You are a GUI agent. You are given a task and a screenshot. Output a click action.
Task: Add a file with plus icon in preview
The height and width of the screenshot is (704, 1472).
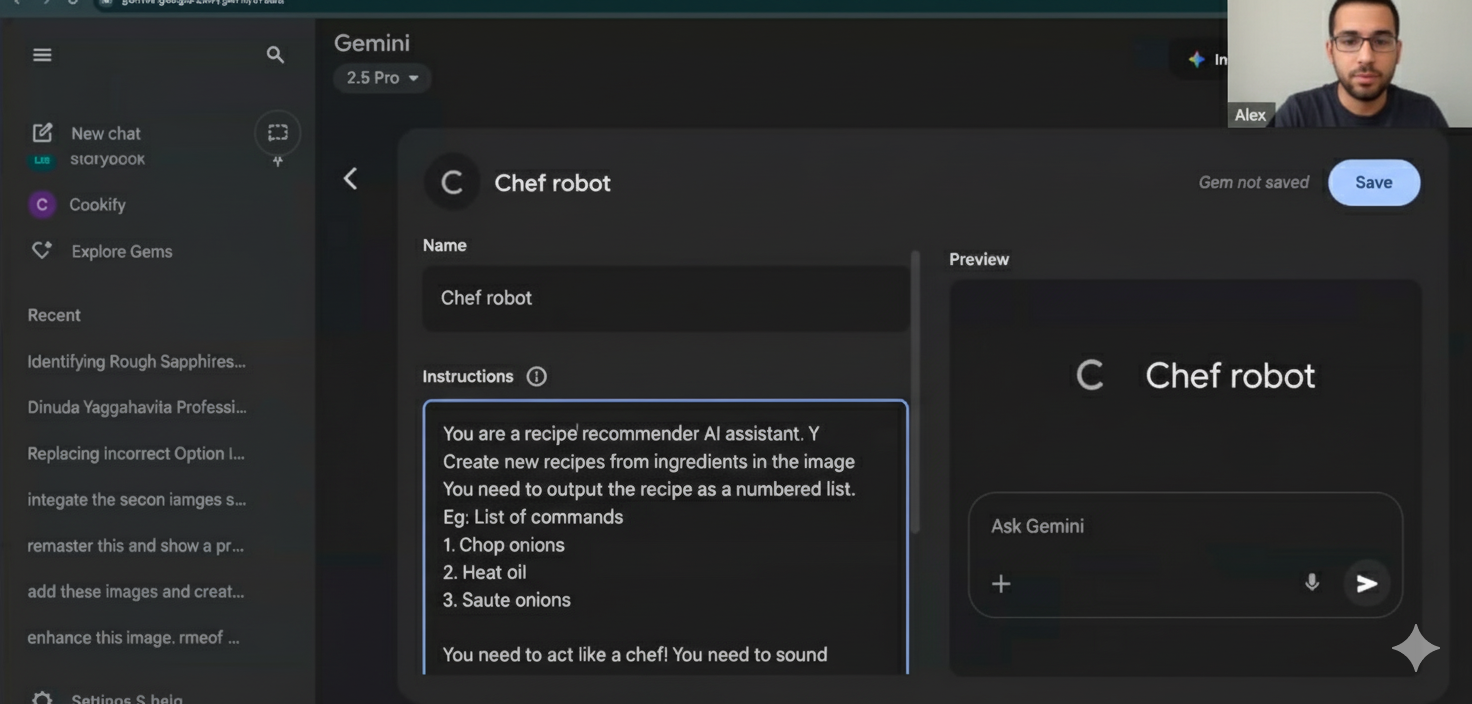pos(1001,584)
